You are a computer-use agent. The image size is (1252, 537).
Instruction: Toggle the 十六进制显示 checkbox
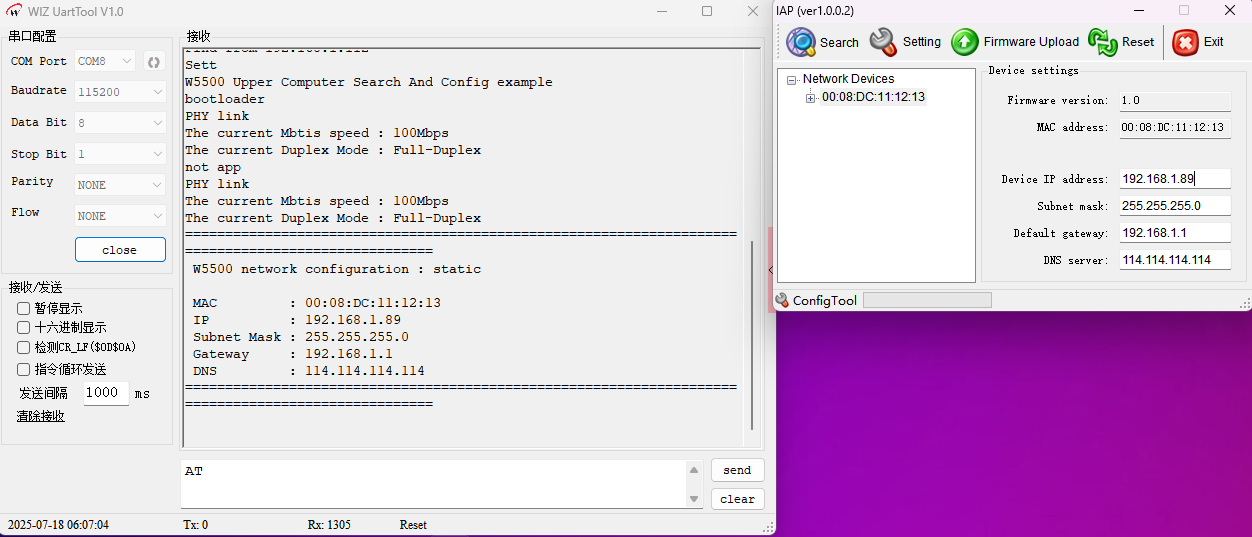pos(24,328)
